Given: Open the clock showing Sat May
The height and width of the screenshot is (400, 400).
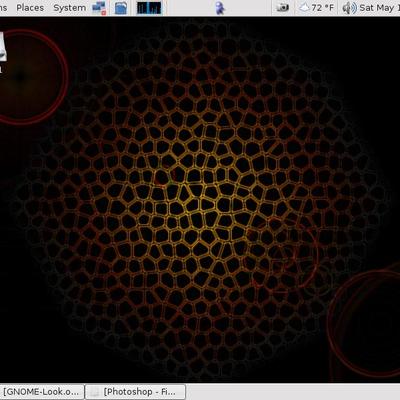Looking at the screenshot, I should (x=379, y=8).
